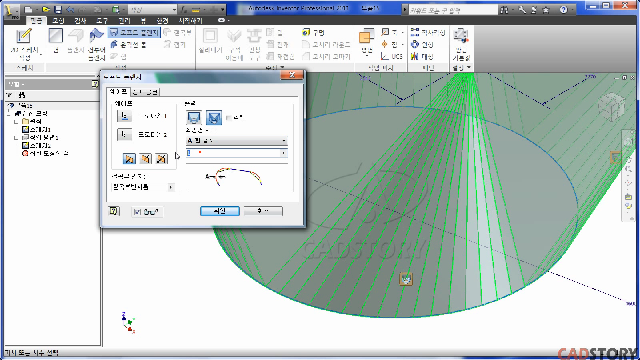Open the material dropdown in quick access toolbar
Screen dimensions: 640x360
tap(152, 9)
